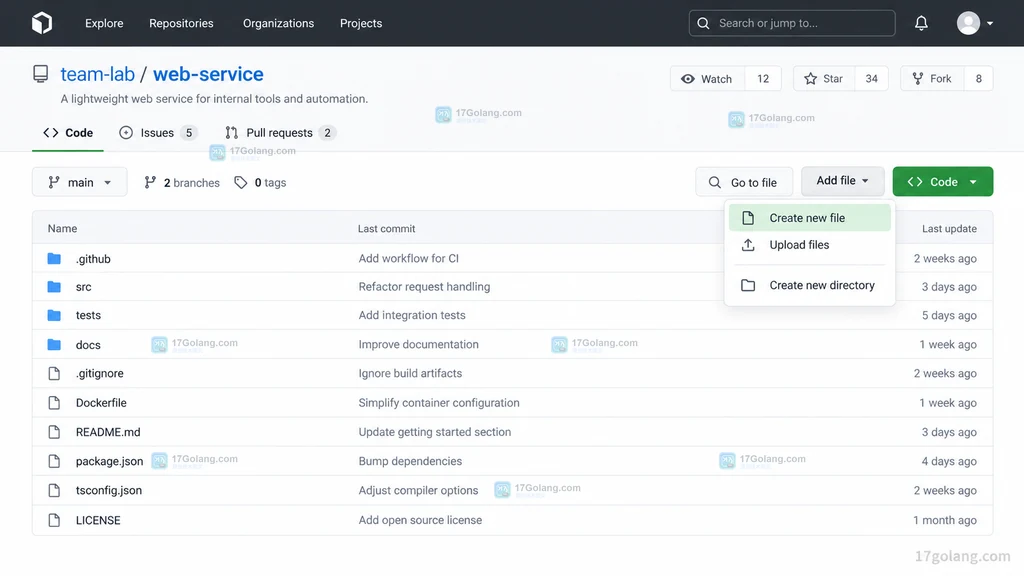The image size is (1024, 576).
Task: Open the user avatar menu
Action: [974, 23]
